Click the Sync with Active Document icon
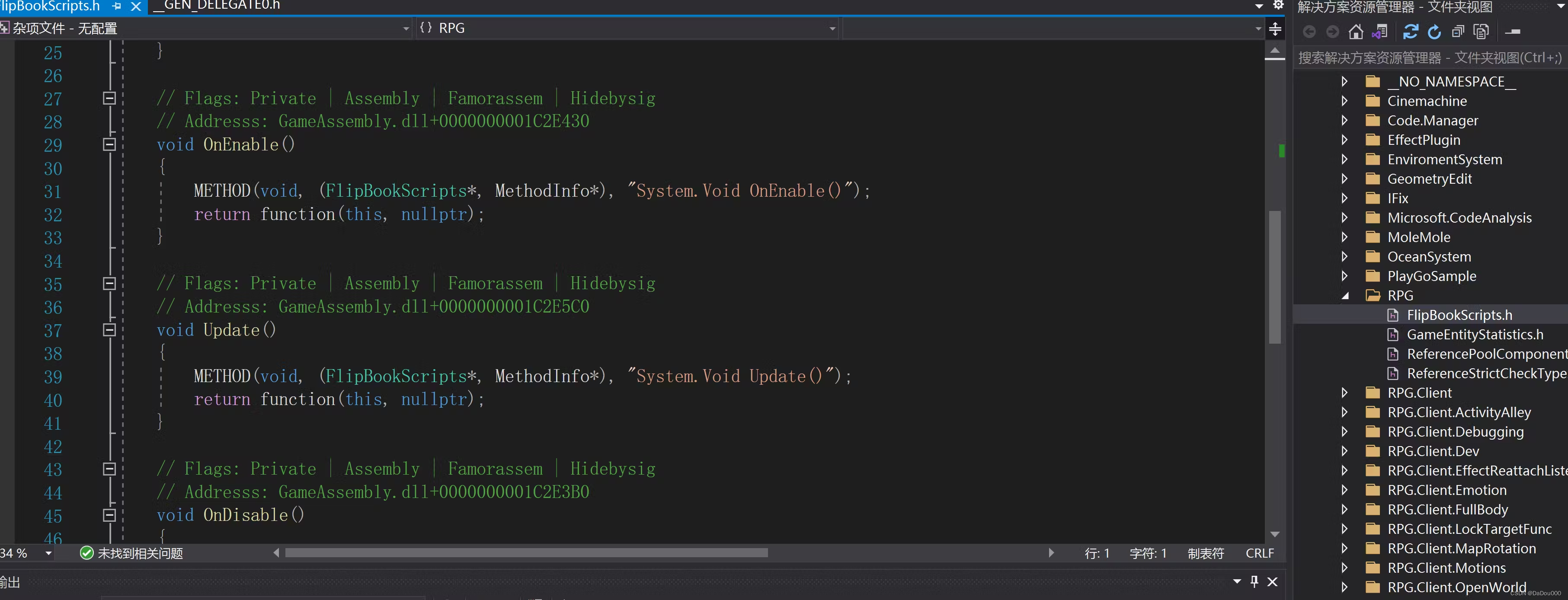Screen dimensions: 1568x600 pos(1410,32)
